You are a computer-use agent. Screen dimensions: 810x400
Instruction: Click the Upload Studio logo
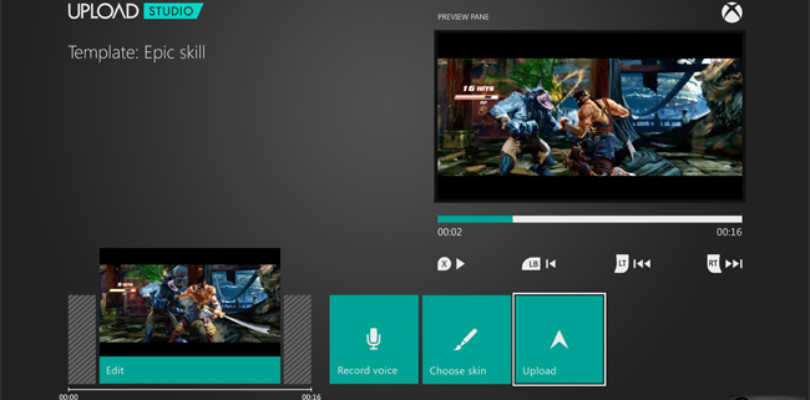pyautogui.click(x=135, y=11)
